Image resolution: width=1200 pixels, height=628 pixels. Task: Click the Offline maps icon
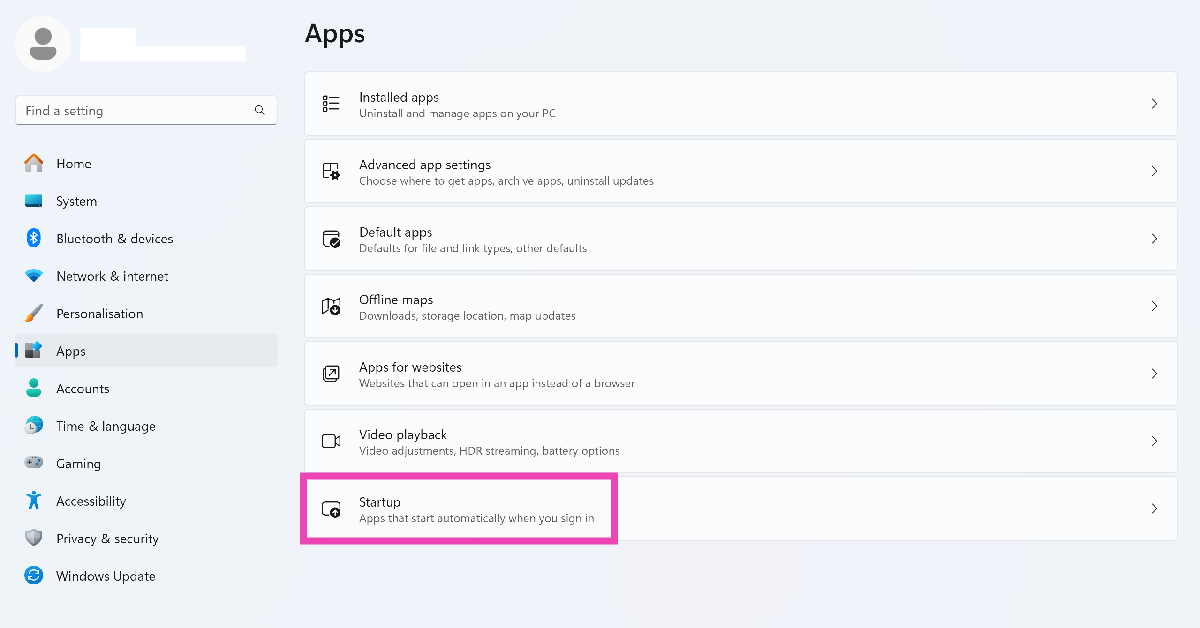point(331,306)
